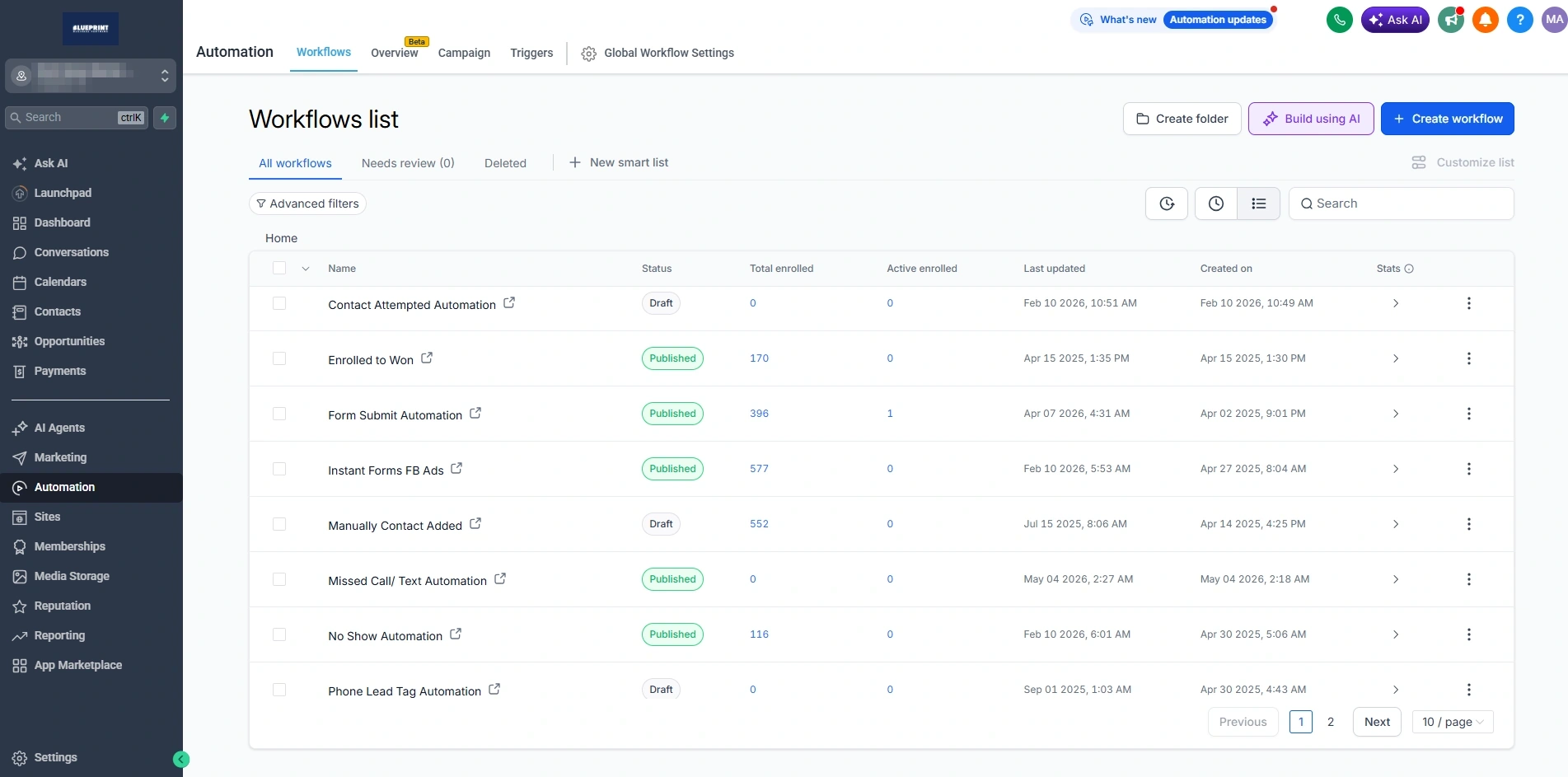Add a New smart list
The height and width of the screenshot is (777, 1568).
pos(619,162)
